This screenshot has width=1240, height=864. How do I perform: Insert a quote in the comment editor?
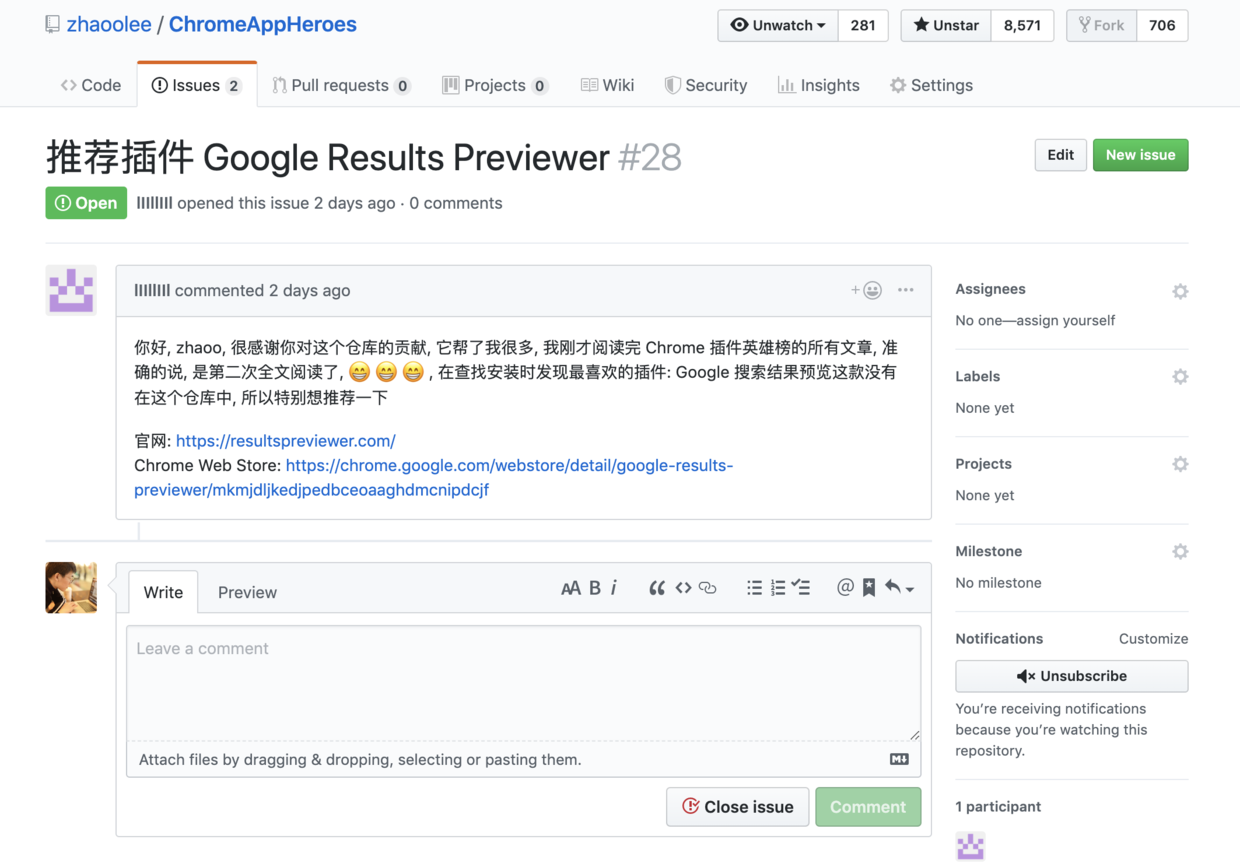tap(657, 588)
